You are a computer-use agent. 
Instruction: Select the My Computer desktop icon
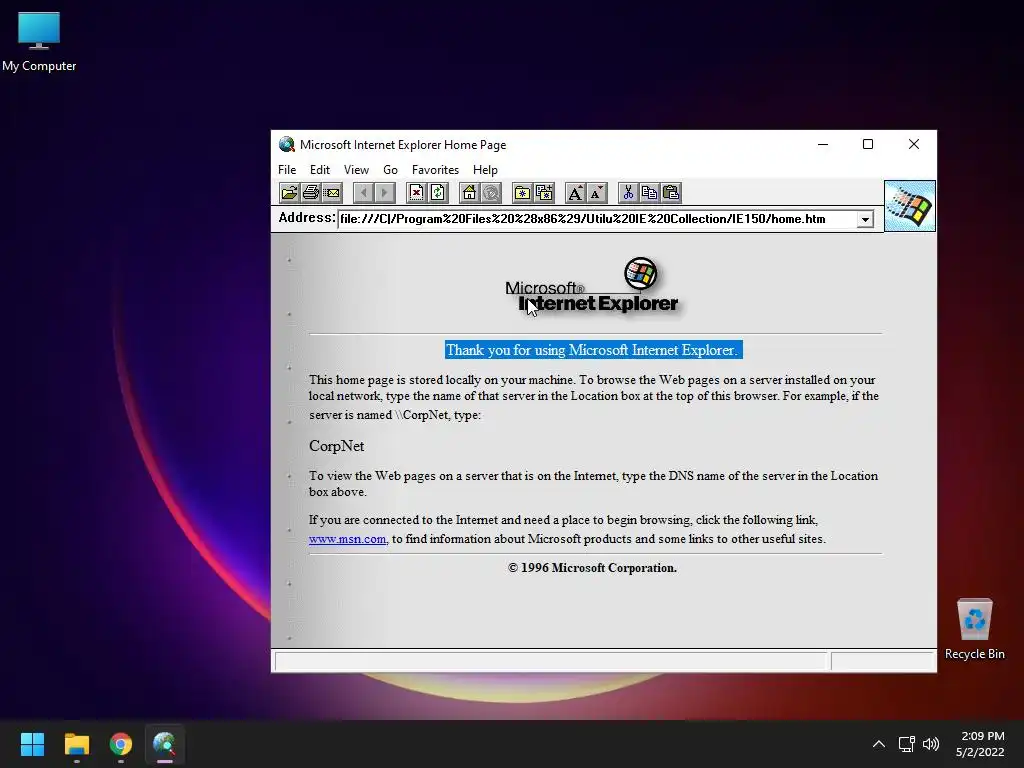click(x=39, y=41)
